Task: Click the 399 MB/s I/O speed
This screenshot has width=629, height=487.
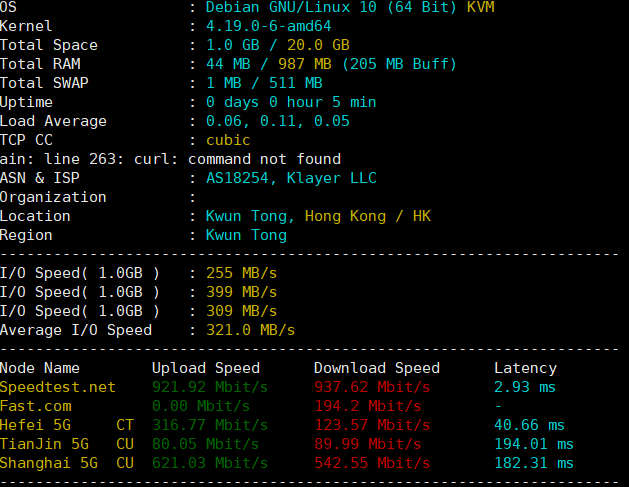Action: [241, 292]
